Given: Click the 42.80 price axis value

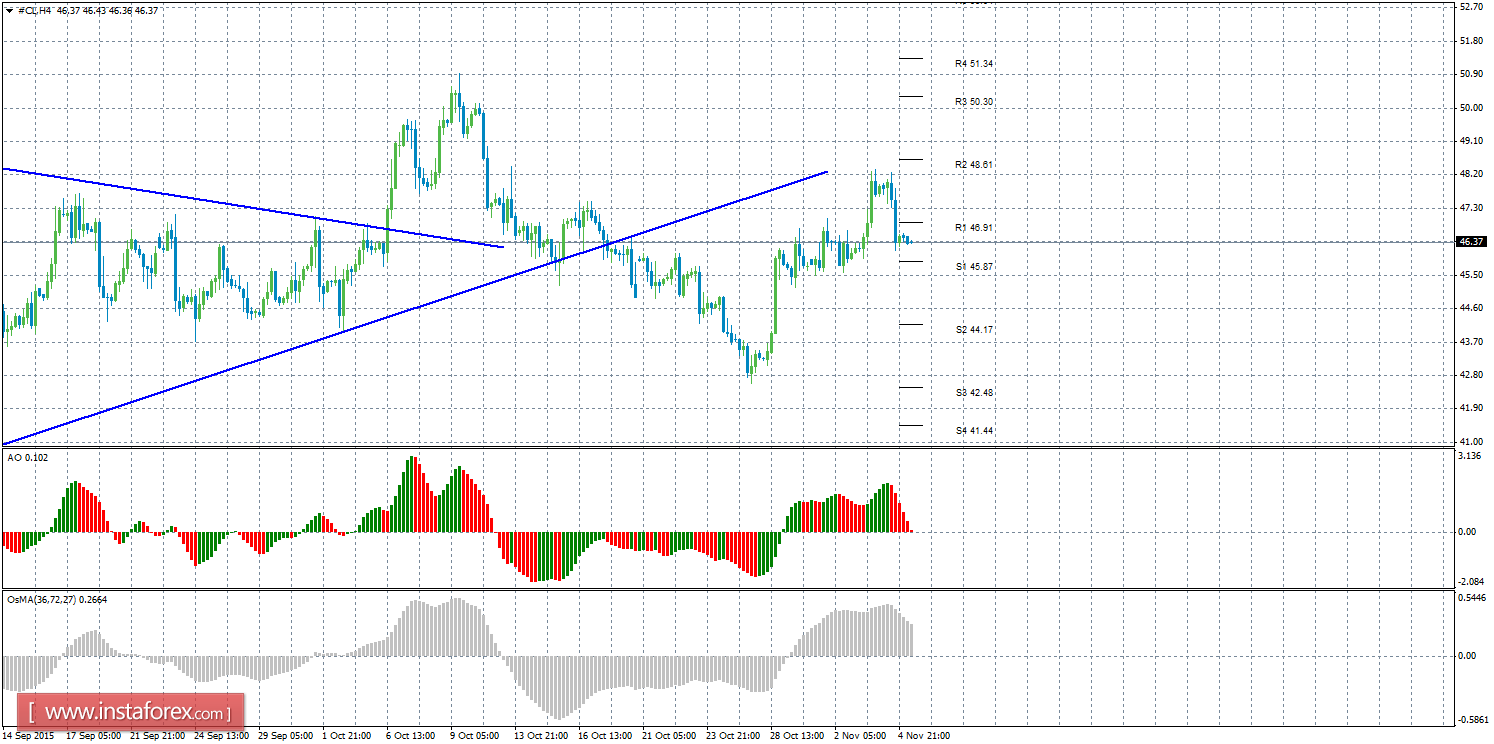Looking at the screenshot, I should point(1470,375).
